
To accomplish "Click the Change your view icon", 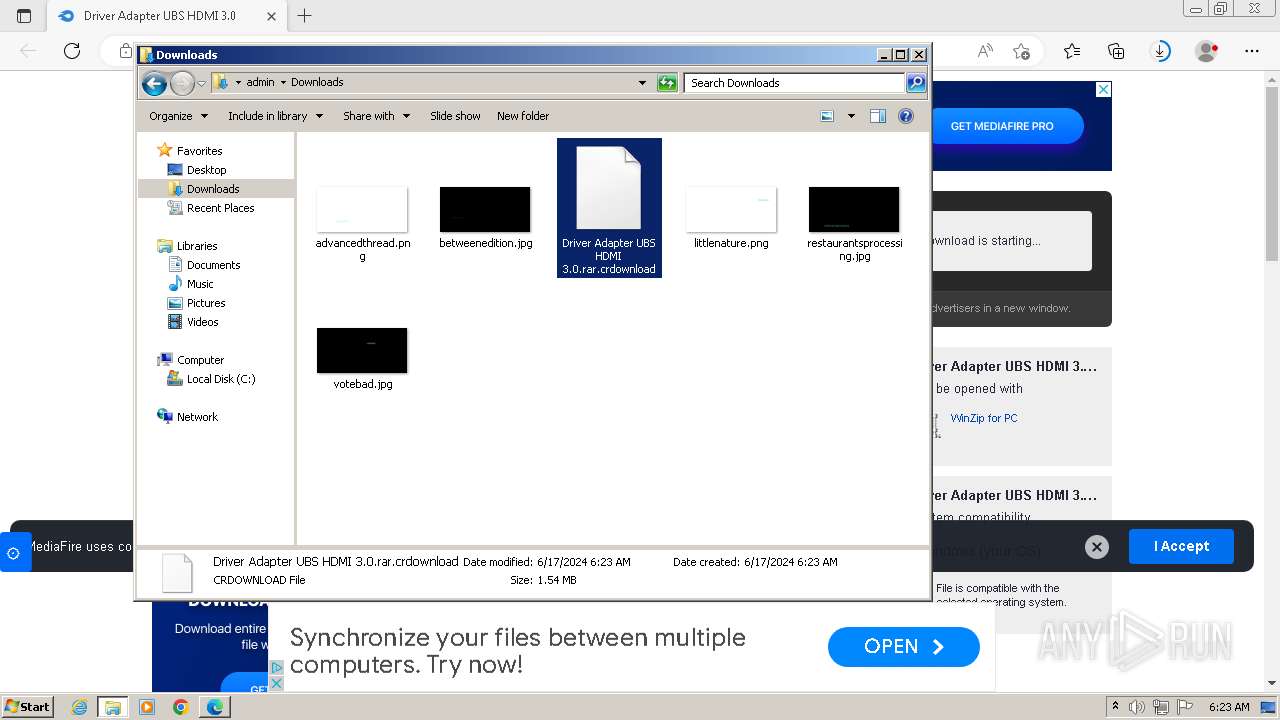I will [x=827, y=116].
